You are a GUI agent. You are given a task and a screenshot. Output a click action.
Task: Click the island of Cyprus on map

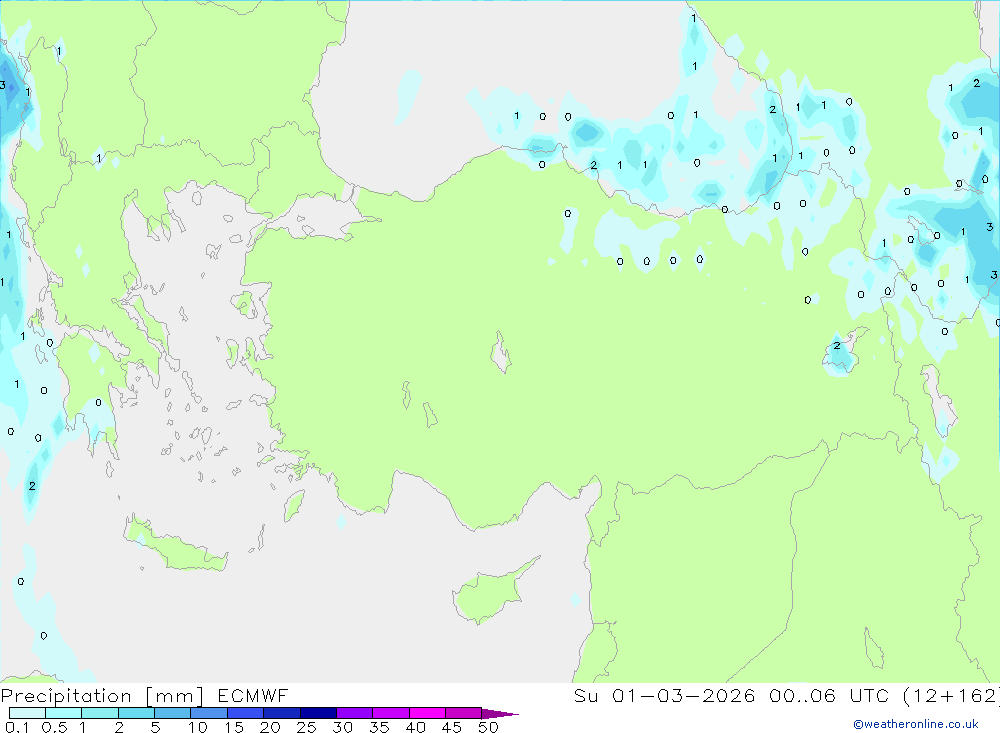(x=490, y=595)
